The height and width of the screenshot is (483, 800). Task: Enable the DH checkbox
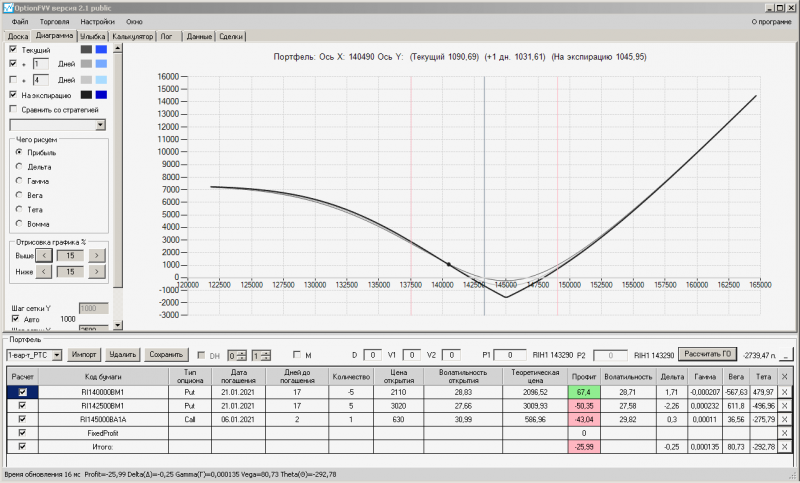[x=201, y=355]
